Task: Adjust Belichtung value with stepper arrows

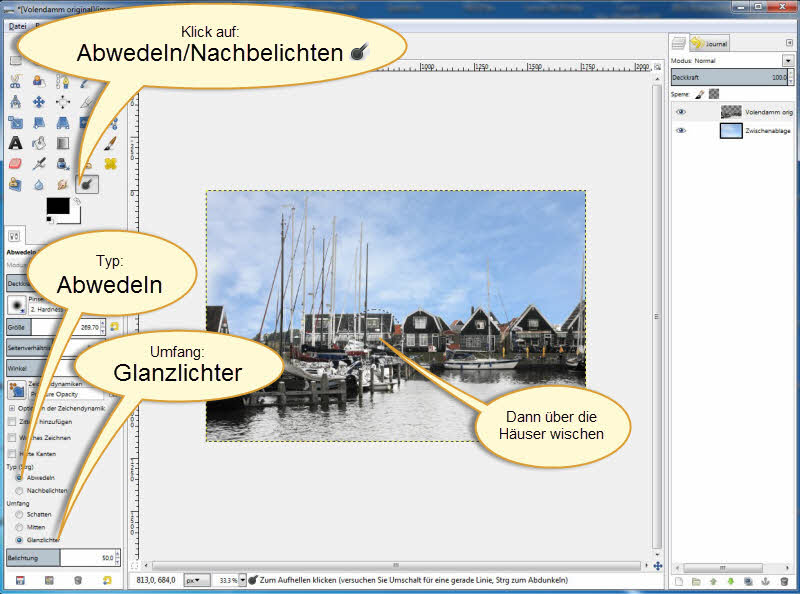Action: coord(118,557)
